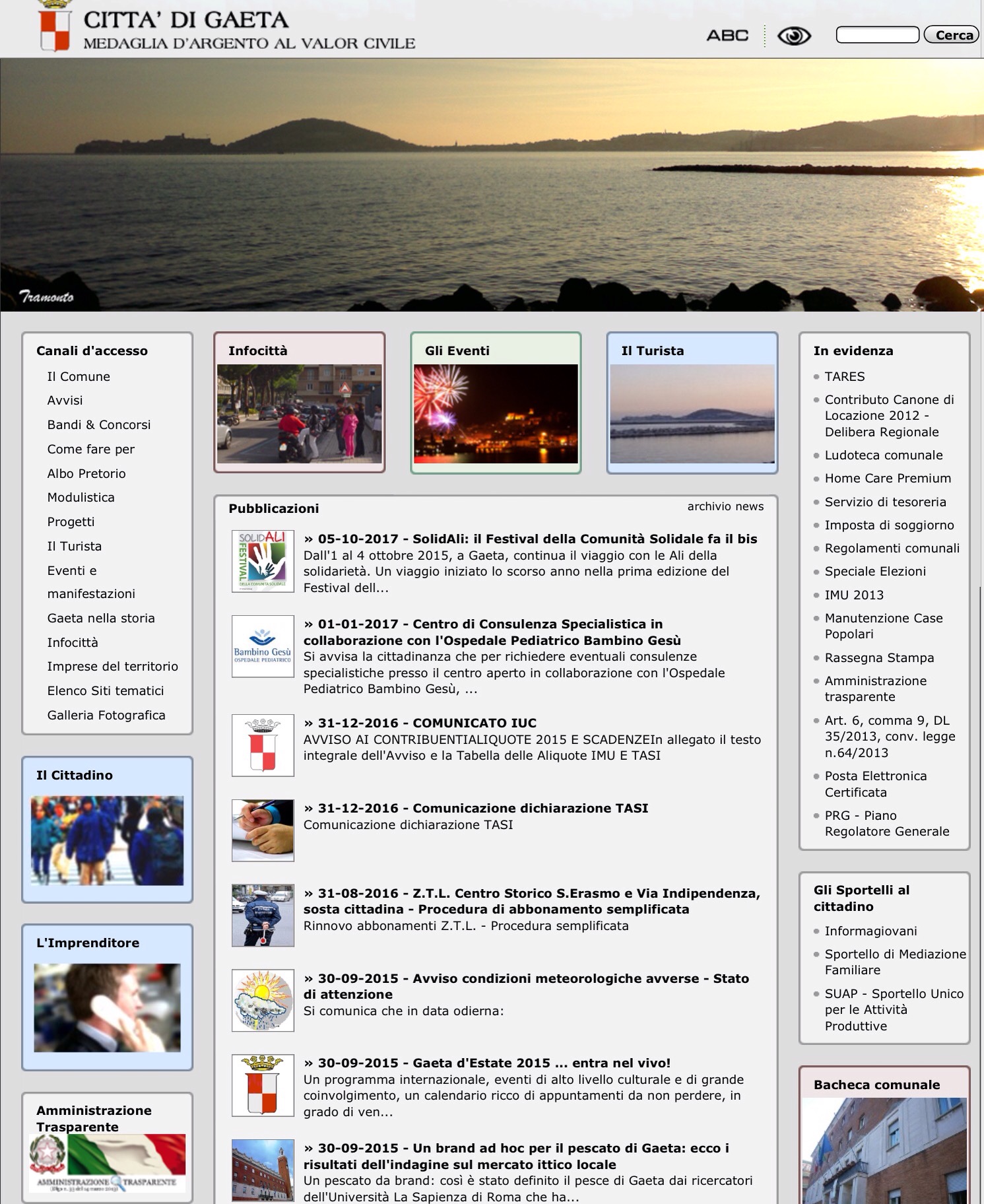The image size is (984, 1204).
Task: Select Bandi & Concorsi in the sidebar menu
Action: click(99, 424)
